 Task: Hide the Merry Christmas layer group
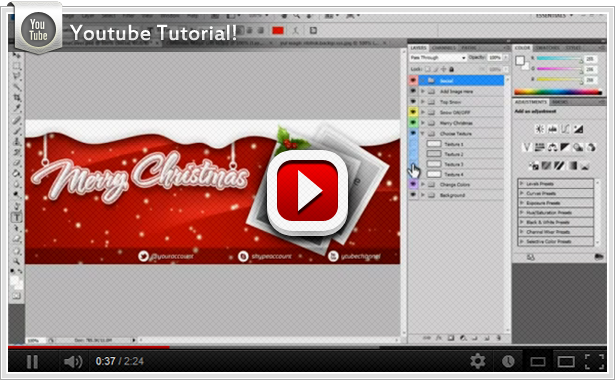tap(413, 123)
